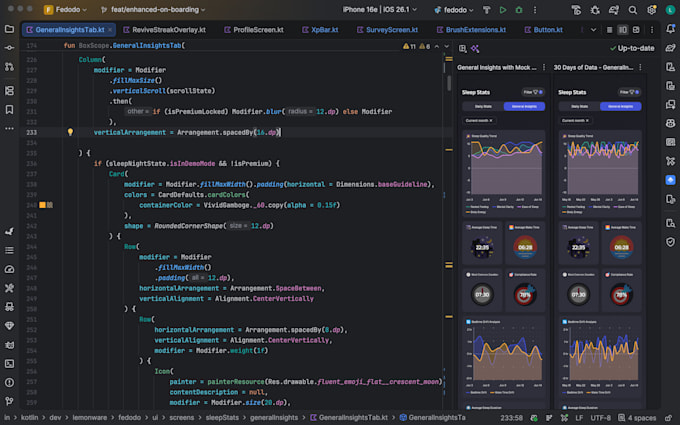Switch to SurveyScreen.kt tab
The image size is (680, 425).
tap(387, 29)
